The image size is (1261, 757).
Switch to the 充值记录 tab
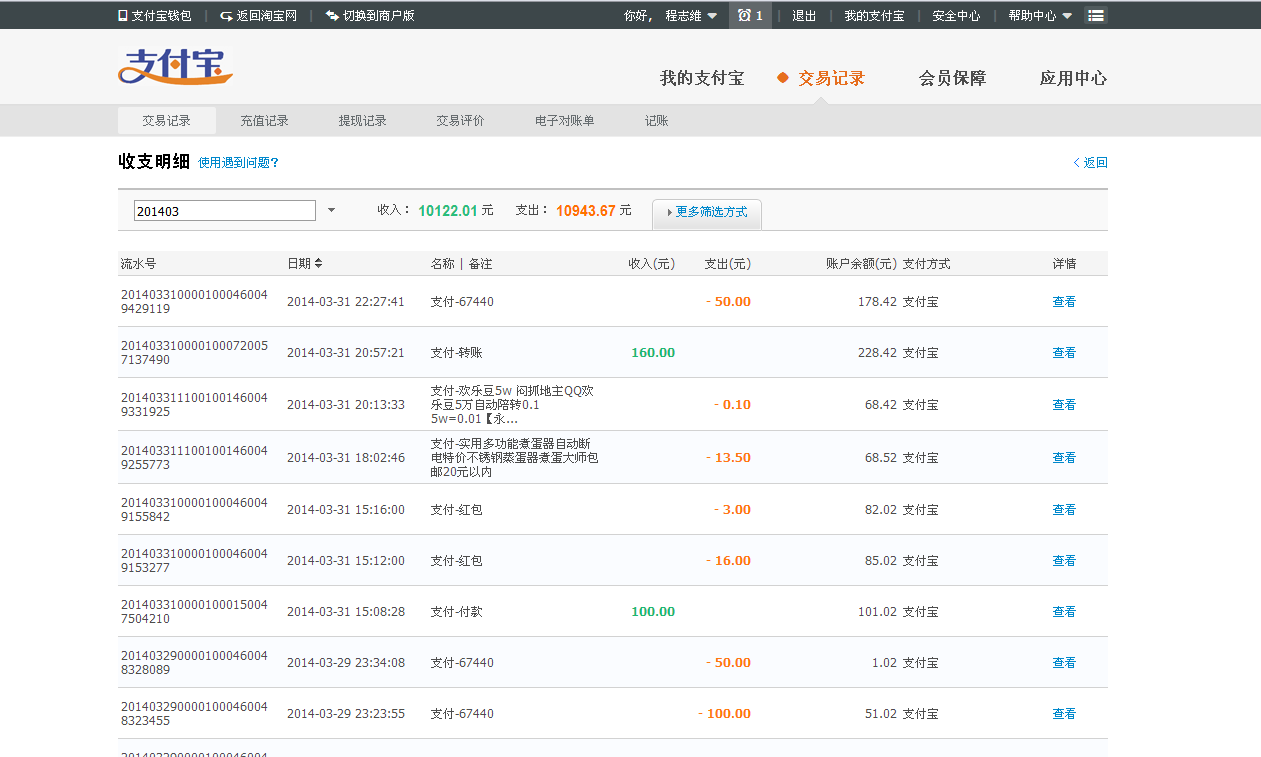point(264,121)
